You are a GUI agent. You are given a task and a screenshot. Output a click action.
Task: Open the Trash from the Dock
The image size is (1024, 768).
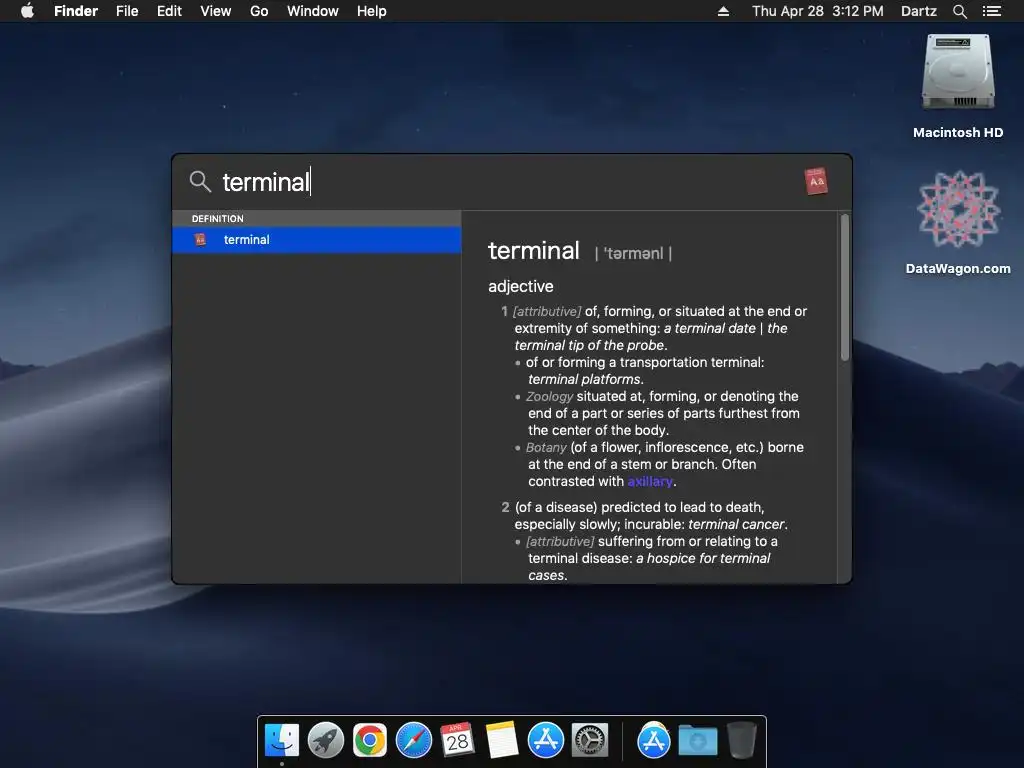(742, 741)
